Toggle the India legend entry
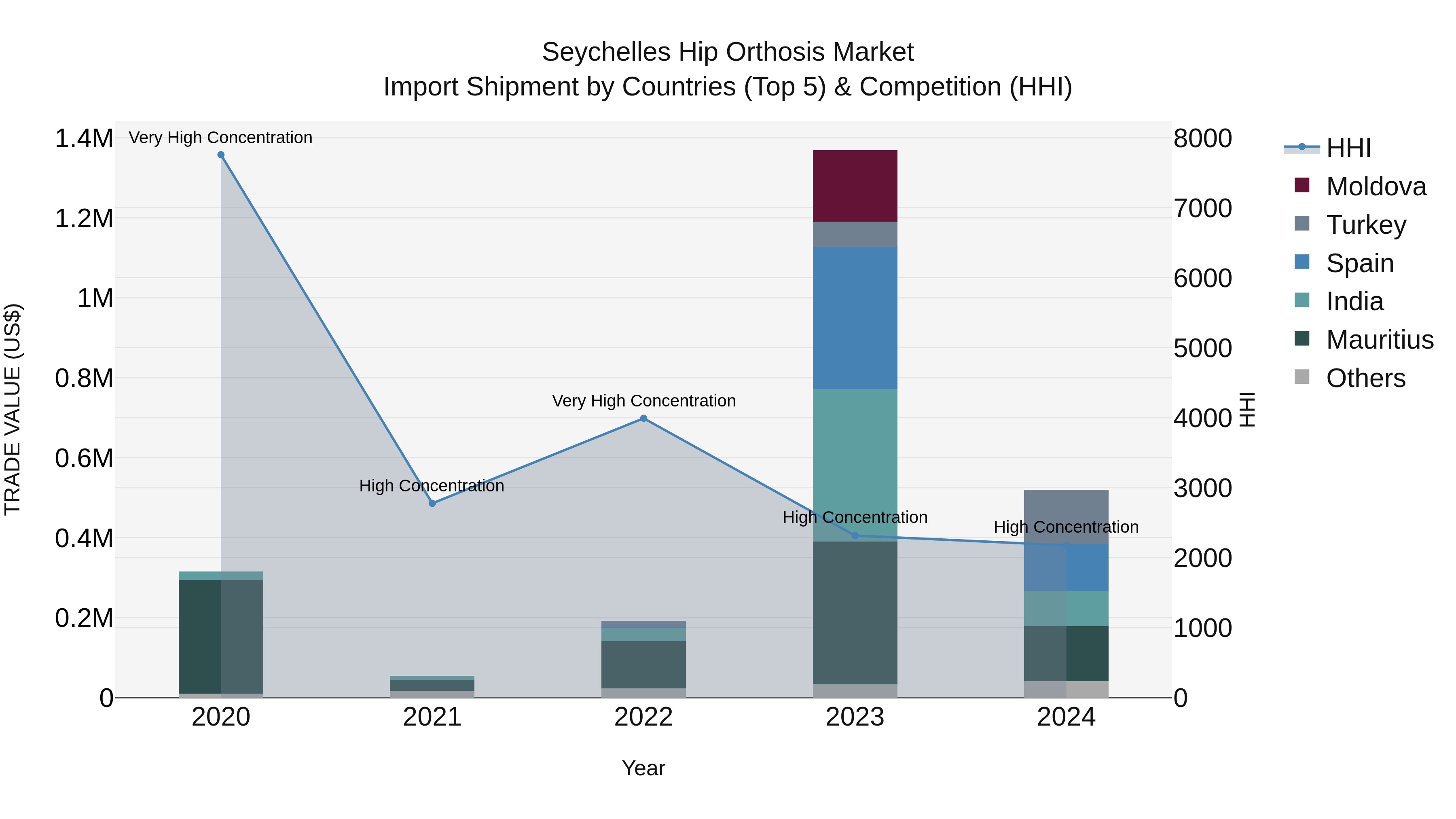The height and width of the screenshot is (819, 1456). coord(1339,301)
